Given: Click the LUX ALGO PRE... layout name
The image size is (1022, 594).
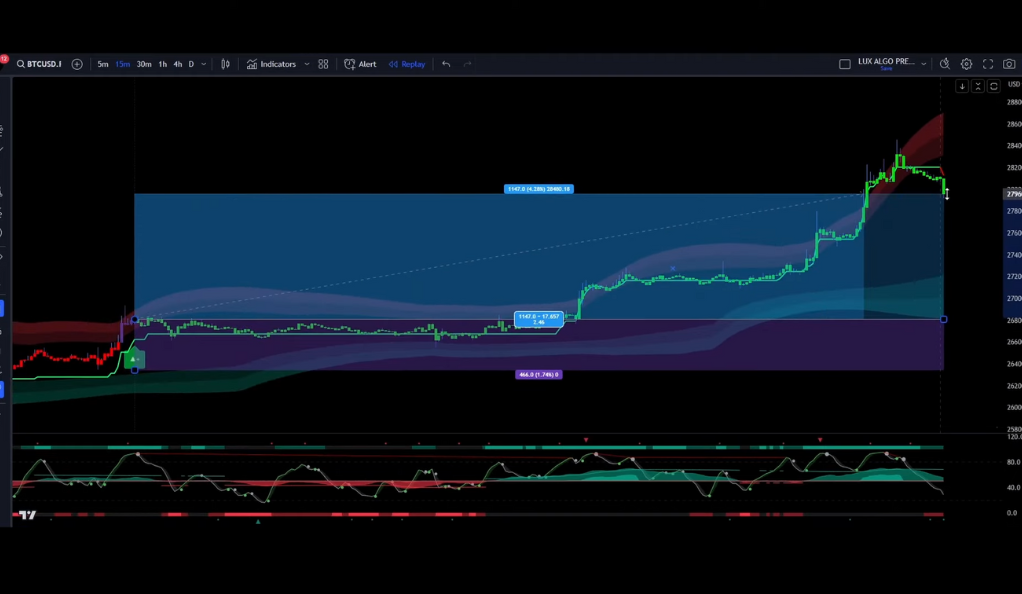Looking at the screenshot, I should point(886,61).
